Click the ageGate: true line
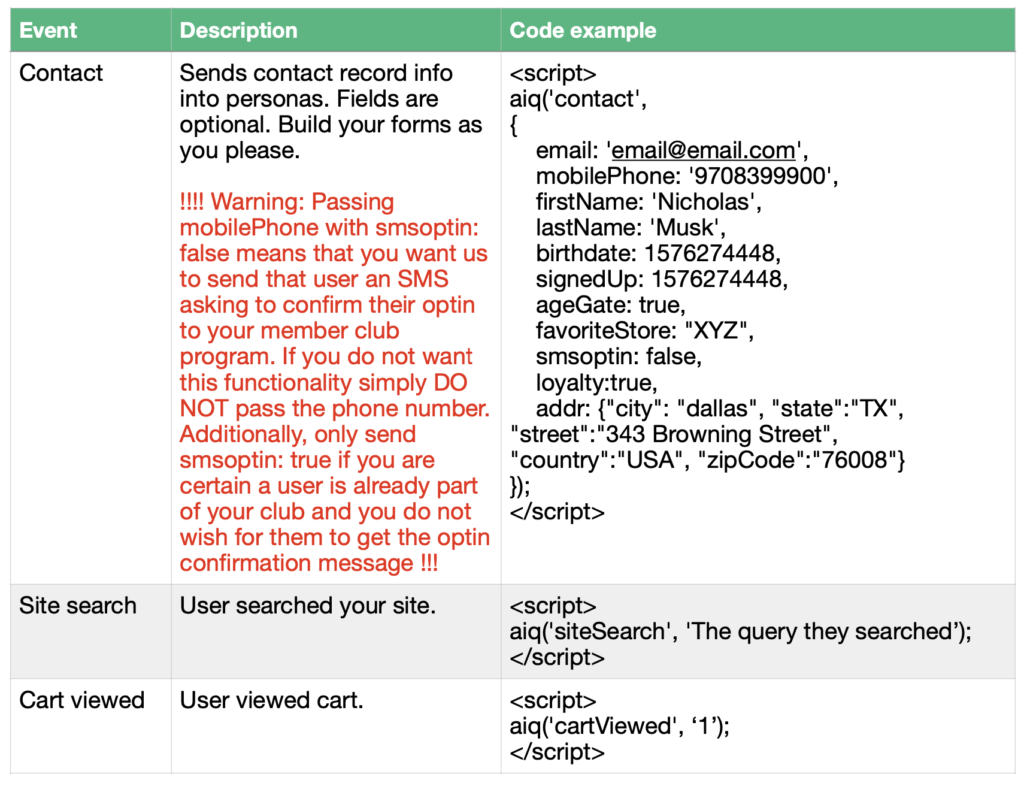Screen dimensions: 1024x786 610,305
